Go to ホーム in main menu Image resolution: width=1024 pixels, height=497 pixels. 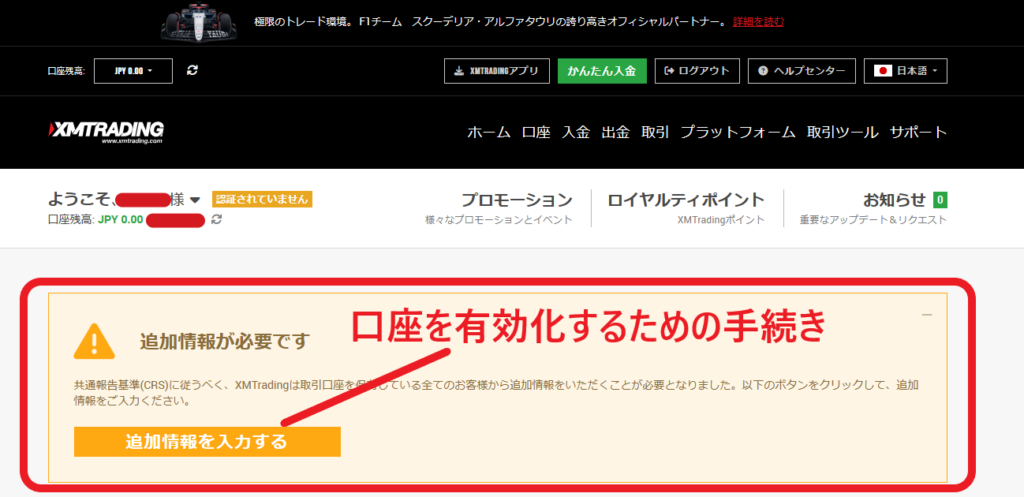[x=489, y=132]
